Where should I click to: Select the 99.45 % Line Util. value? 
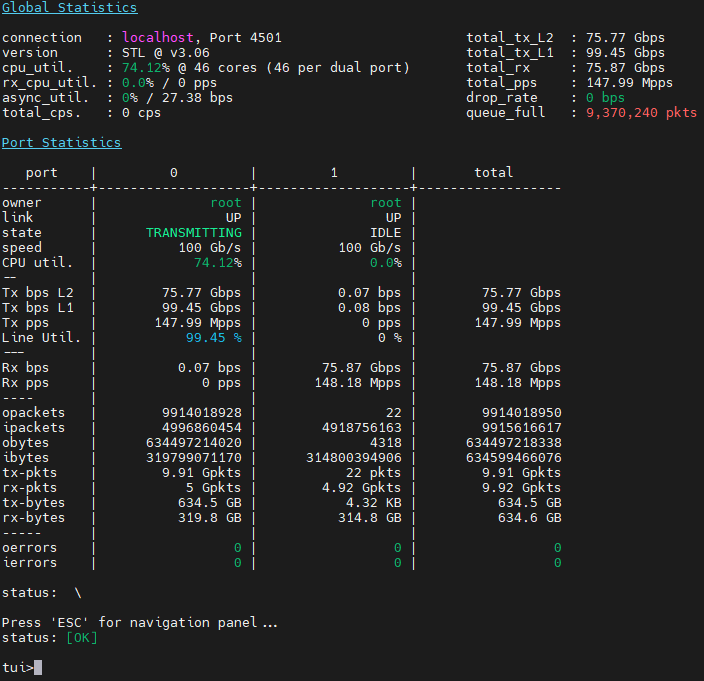tap(213, 338)
